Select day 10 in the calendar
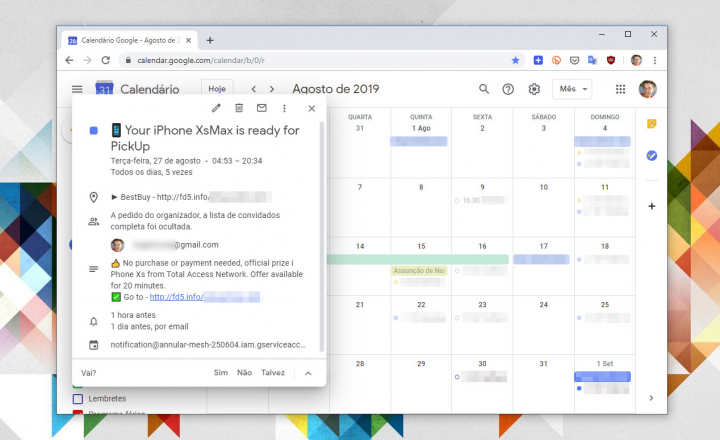720x440 pixels. point(544,187)
